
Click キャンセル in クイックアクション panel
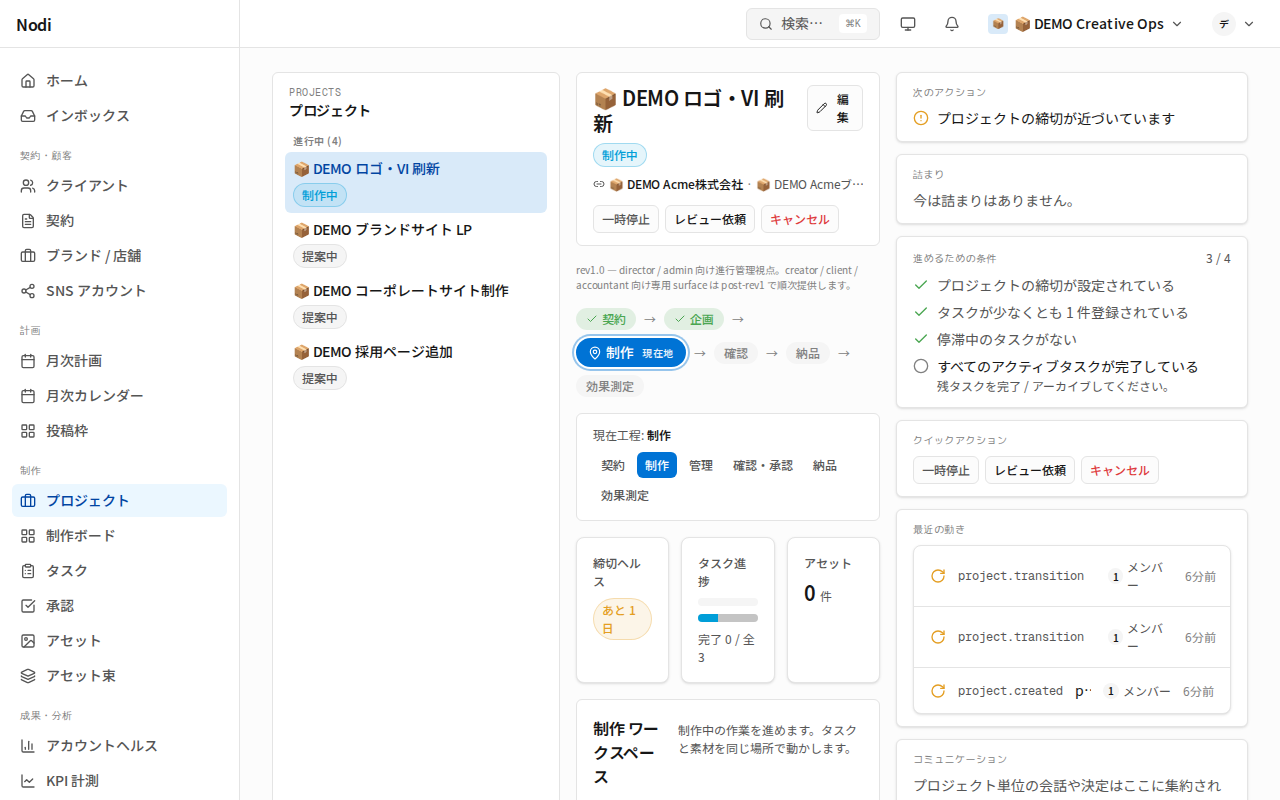(x=1120, y=470)
